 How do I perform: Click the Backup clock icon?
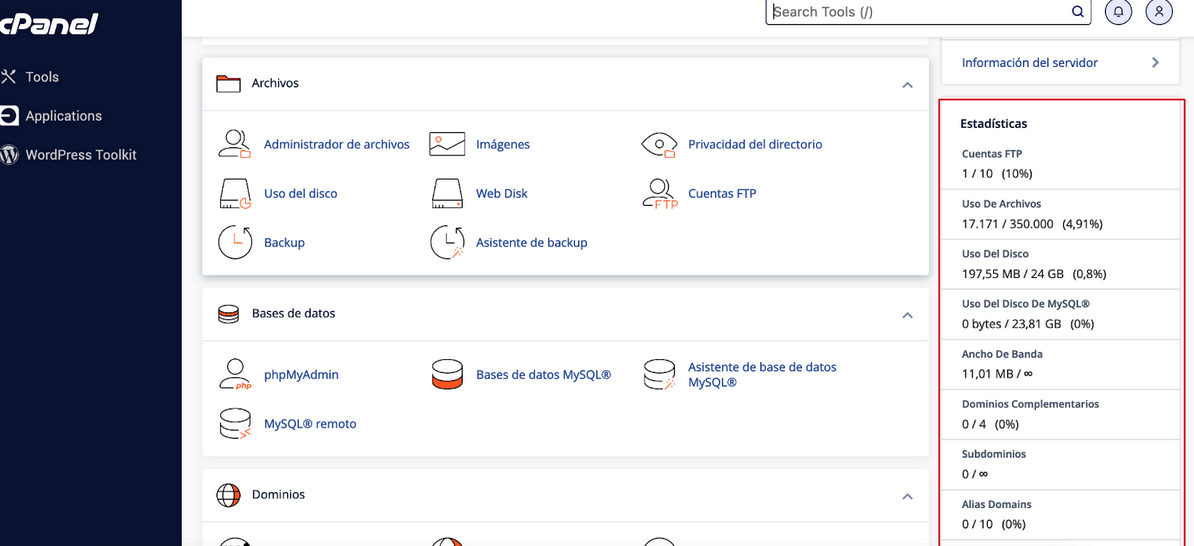pos(234,242)
